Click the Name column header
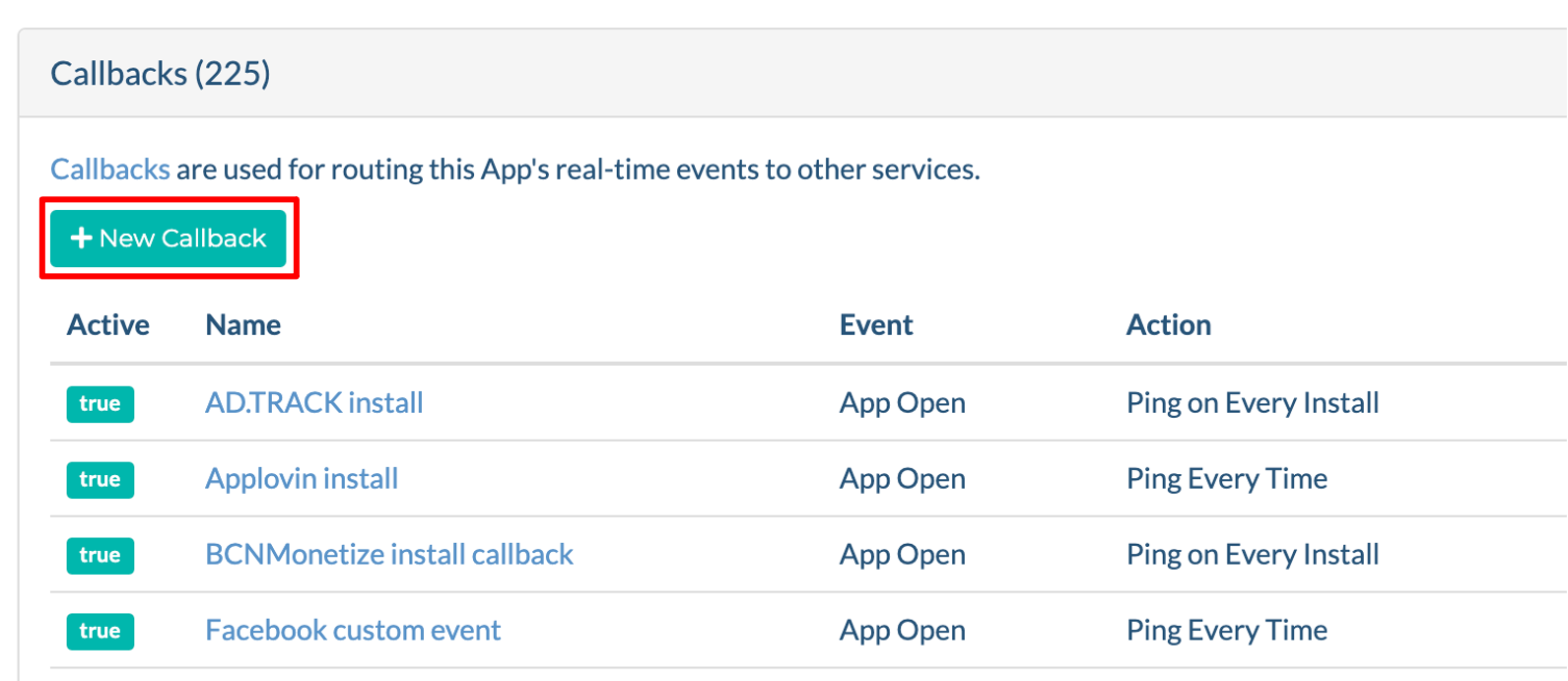Image resolution: width=1568 pixels, height=681 pixels. (243, 325)
